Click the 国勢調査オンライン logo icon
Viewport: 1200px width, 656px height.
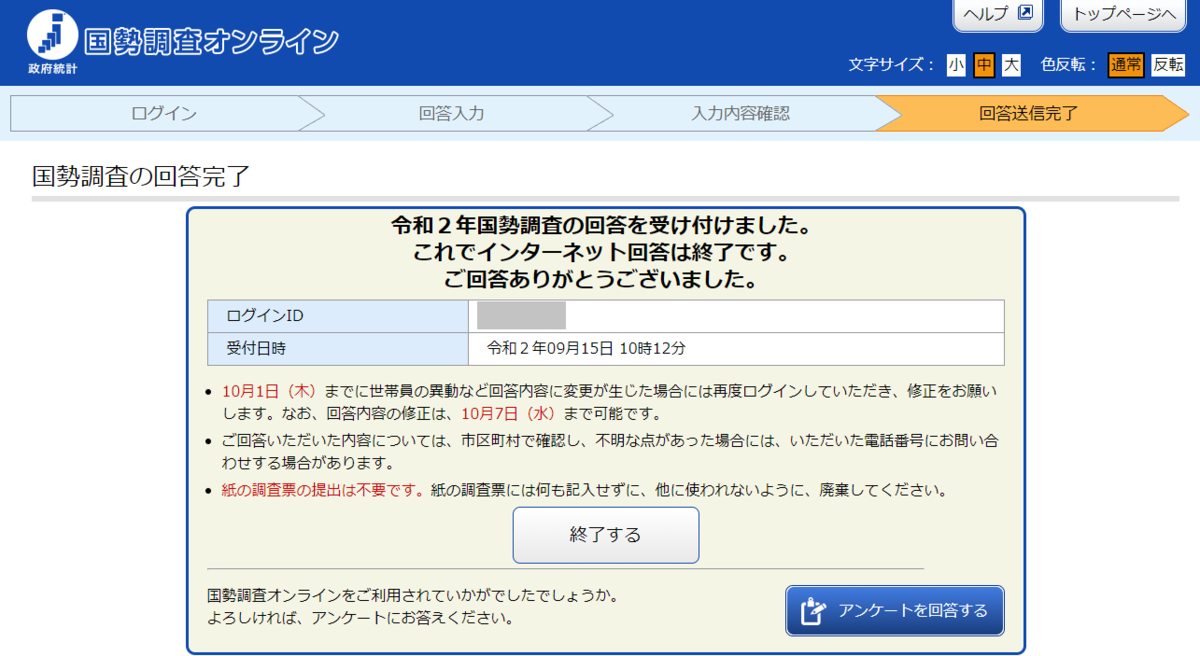pos(52,35)
